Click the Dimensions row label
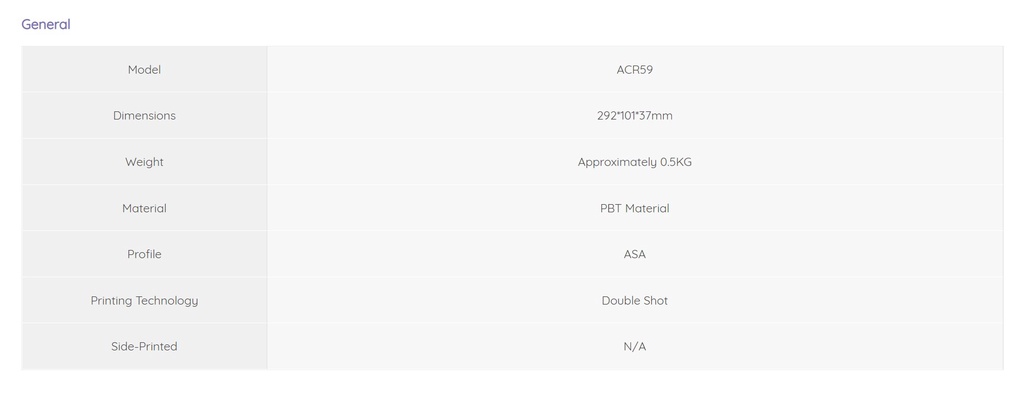Viewport: 1024px width, 405px height. (x=144, y=116)
